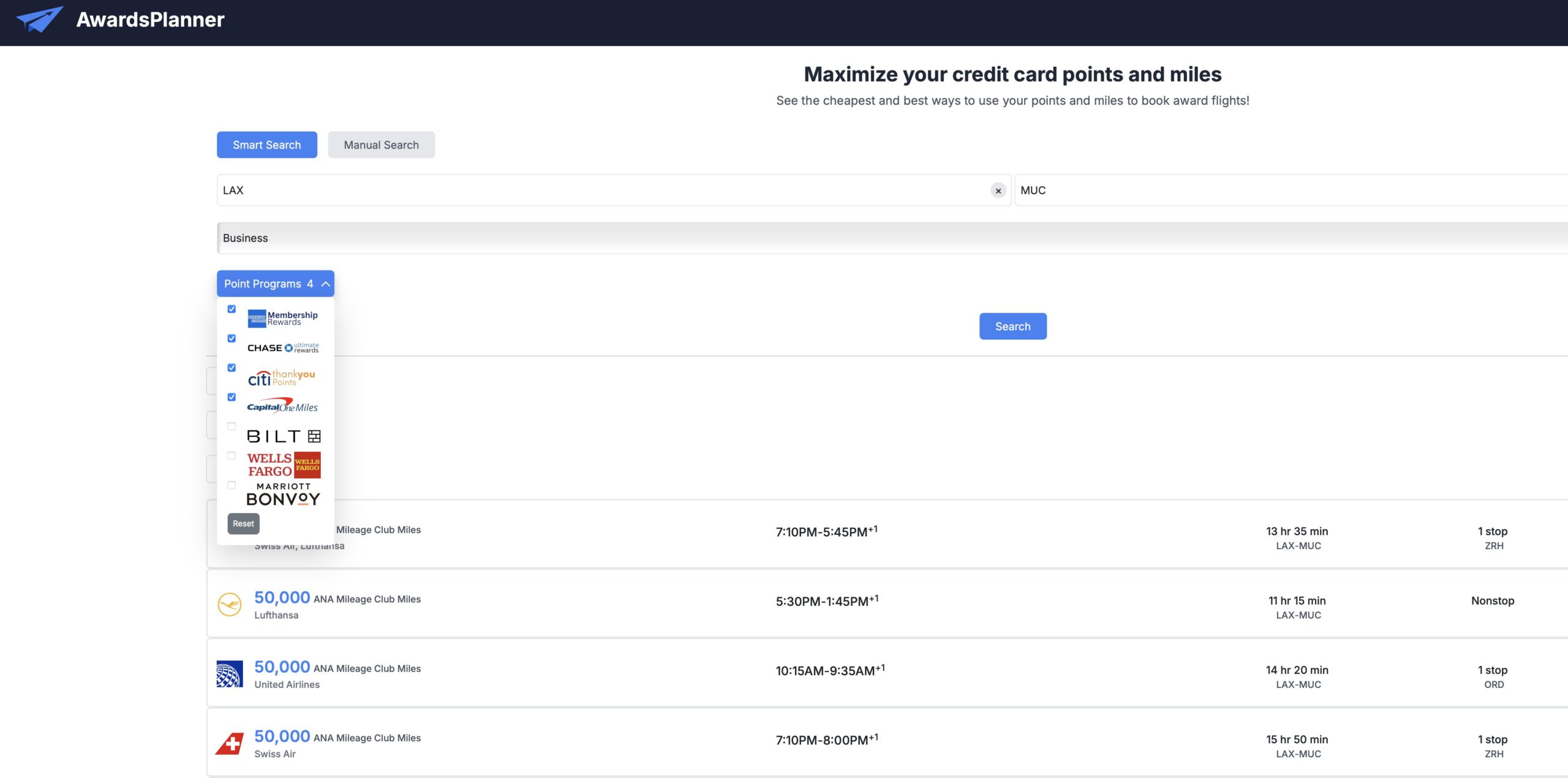This screenshot has height=778, width=1568.
Task: Click the 10:15AM-9:35AM flight time
Action: [831, 670]
